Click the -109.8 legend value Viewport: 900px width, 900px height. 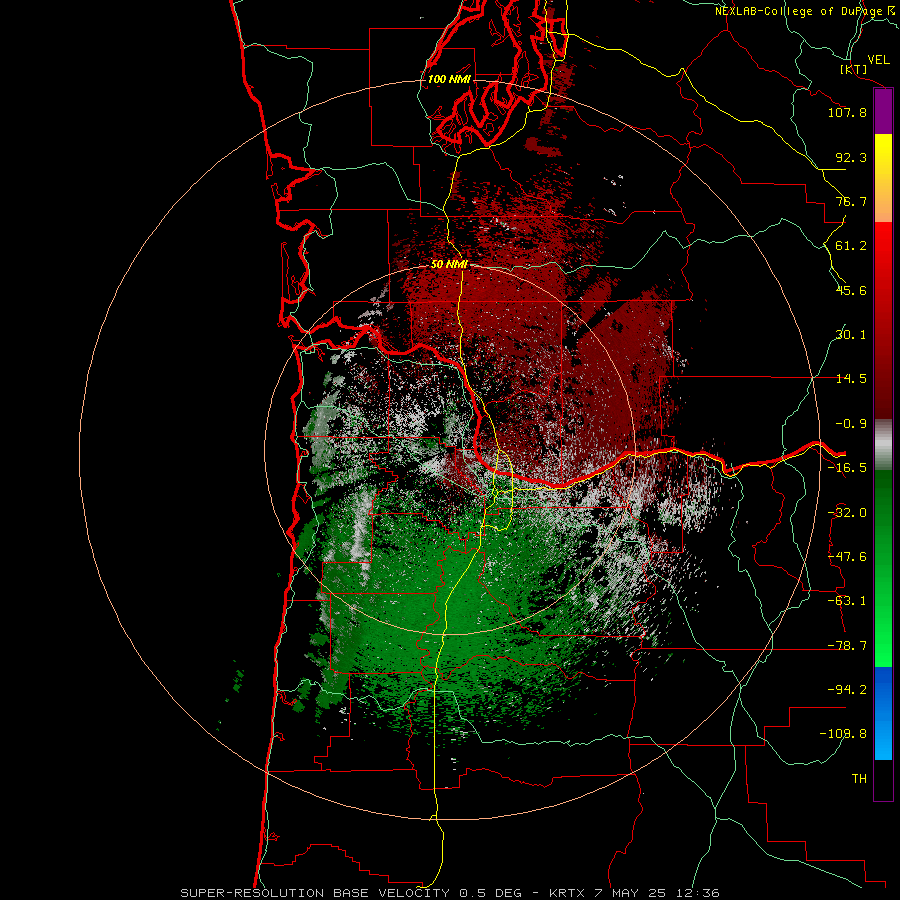[x=843, y=734]
